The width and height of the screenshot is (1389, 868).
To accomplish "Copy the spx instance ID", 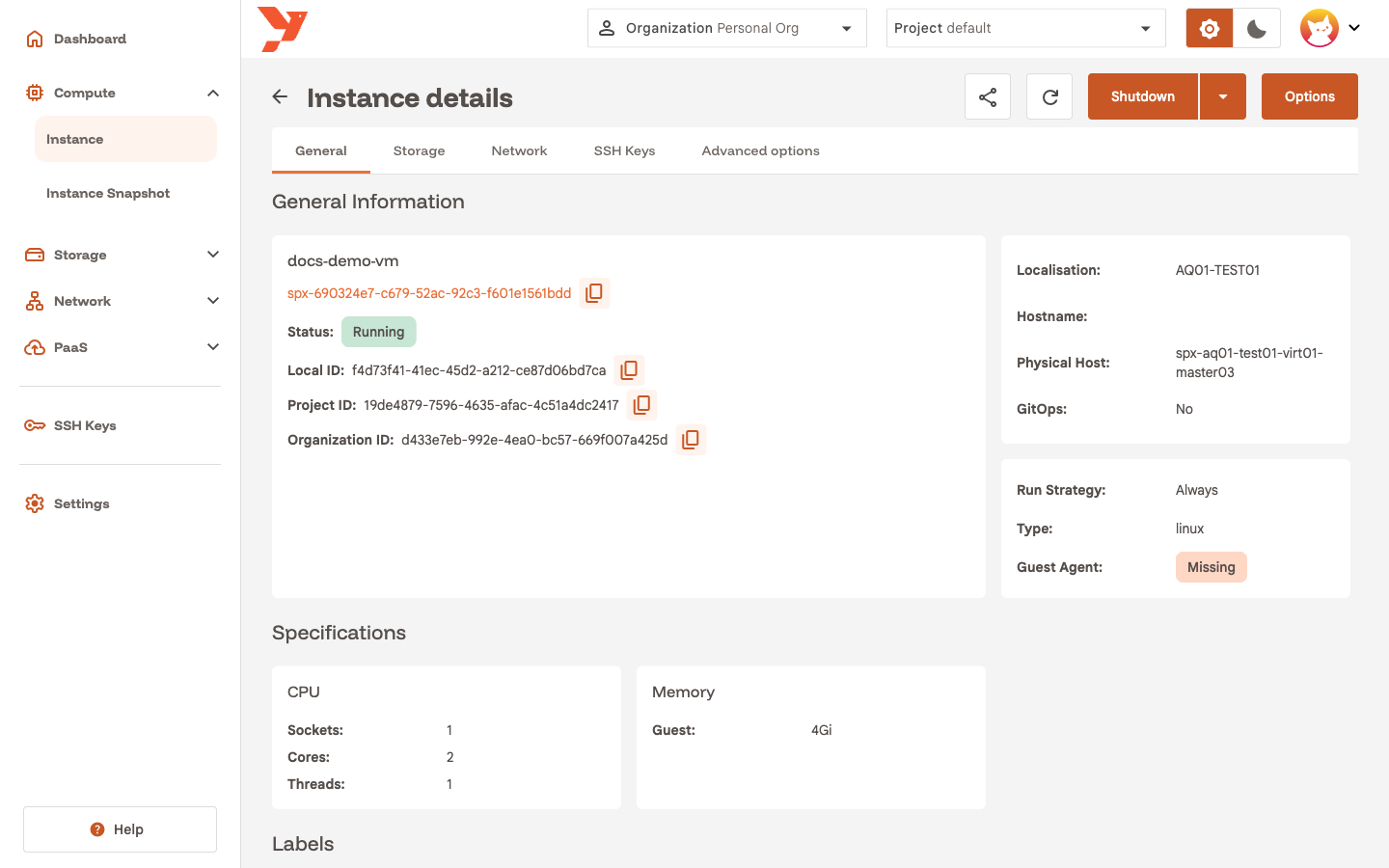I will (x=594, y=292).
